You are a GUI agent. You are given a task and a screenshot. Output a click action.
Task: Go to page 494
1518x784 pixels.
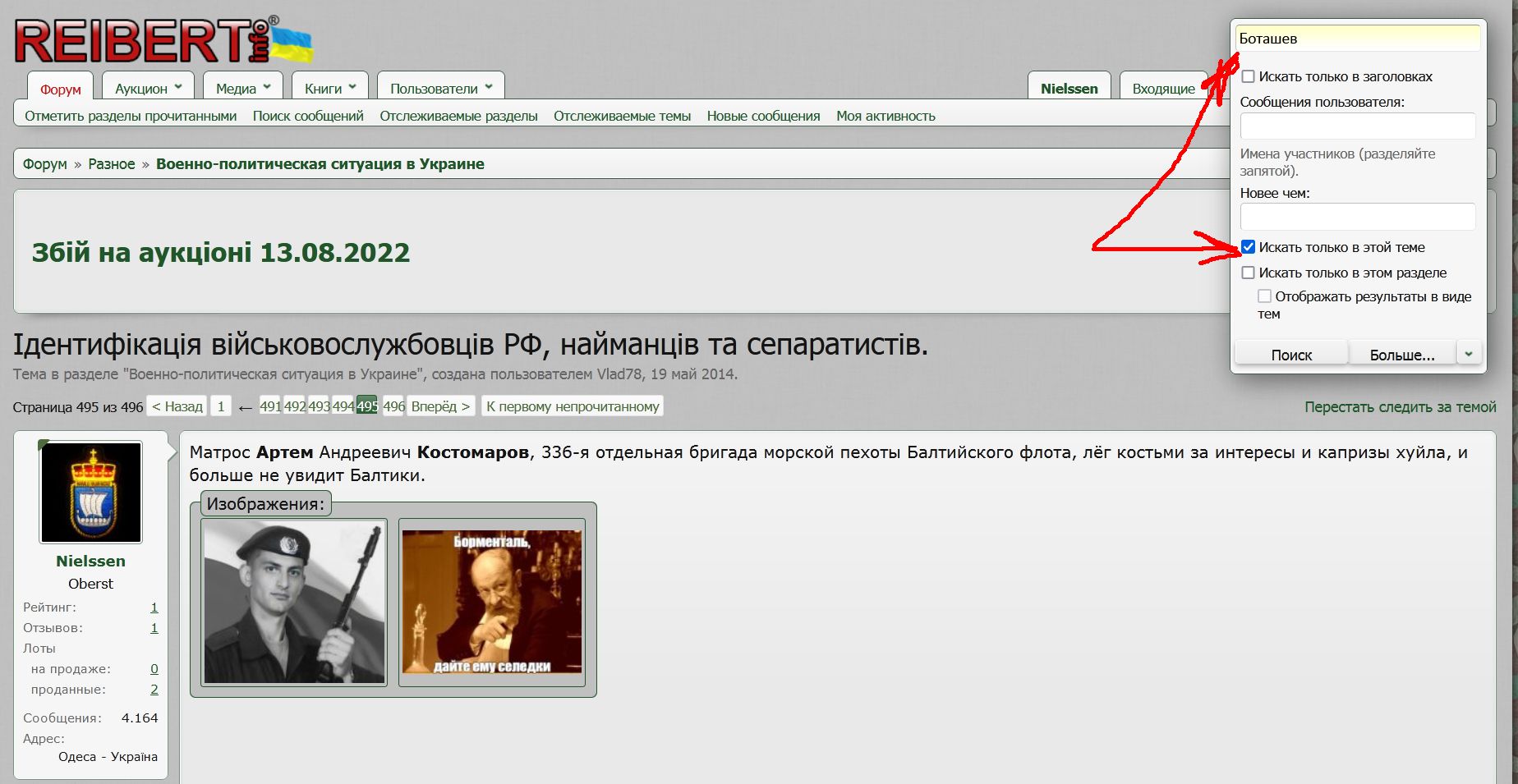click(343, 406)
